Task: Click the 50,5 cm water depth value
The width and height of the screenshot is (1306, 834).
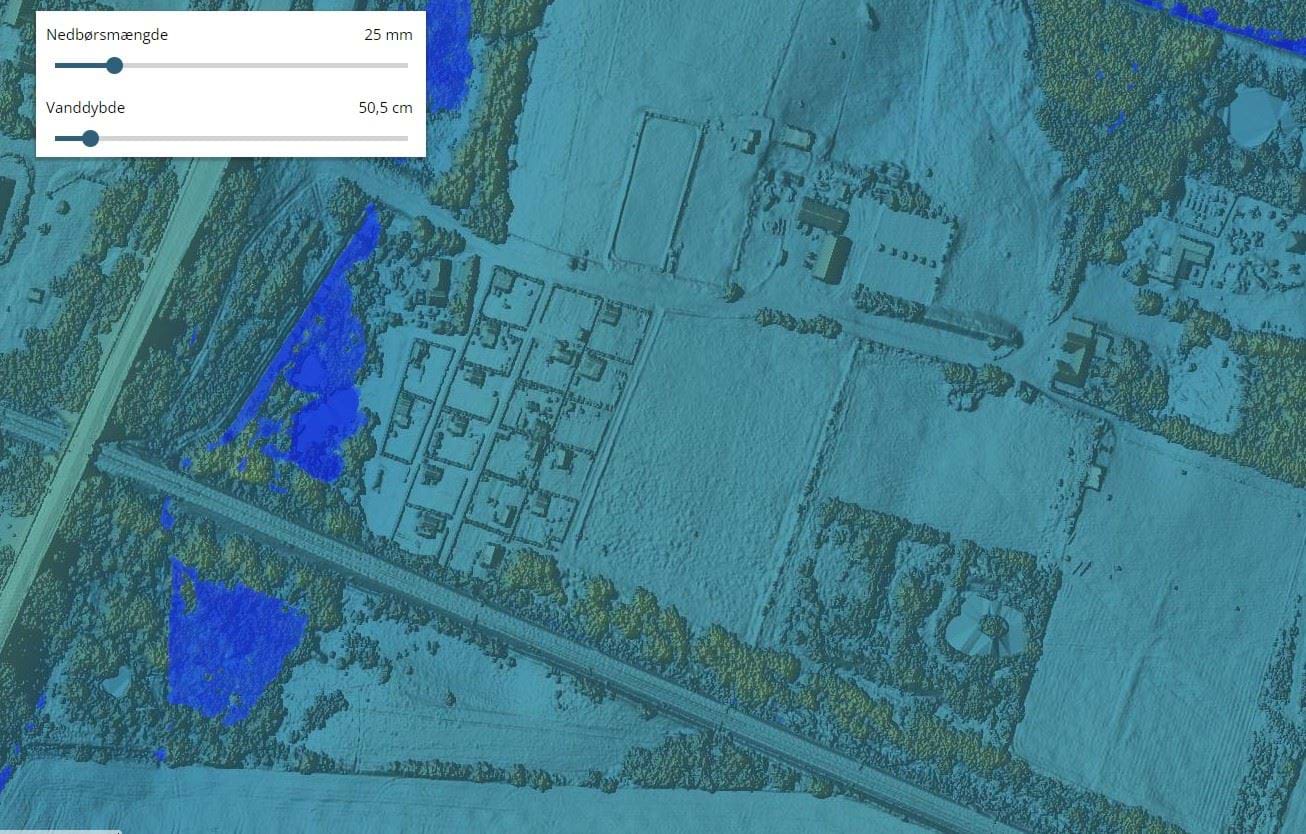Action: (x=385, y=108)
